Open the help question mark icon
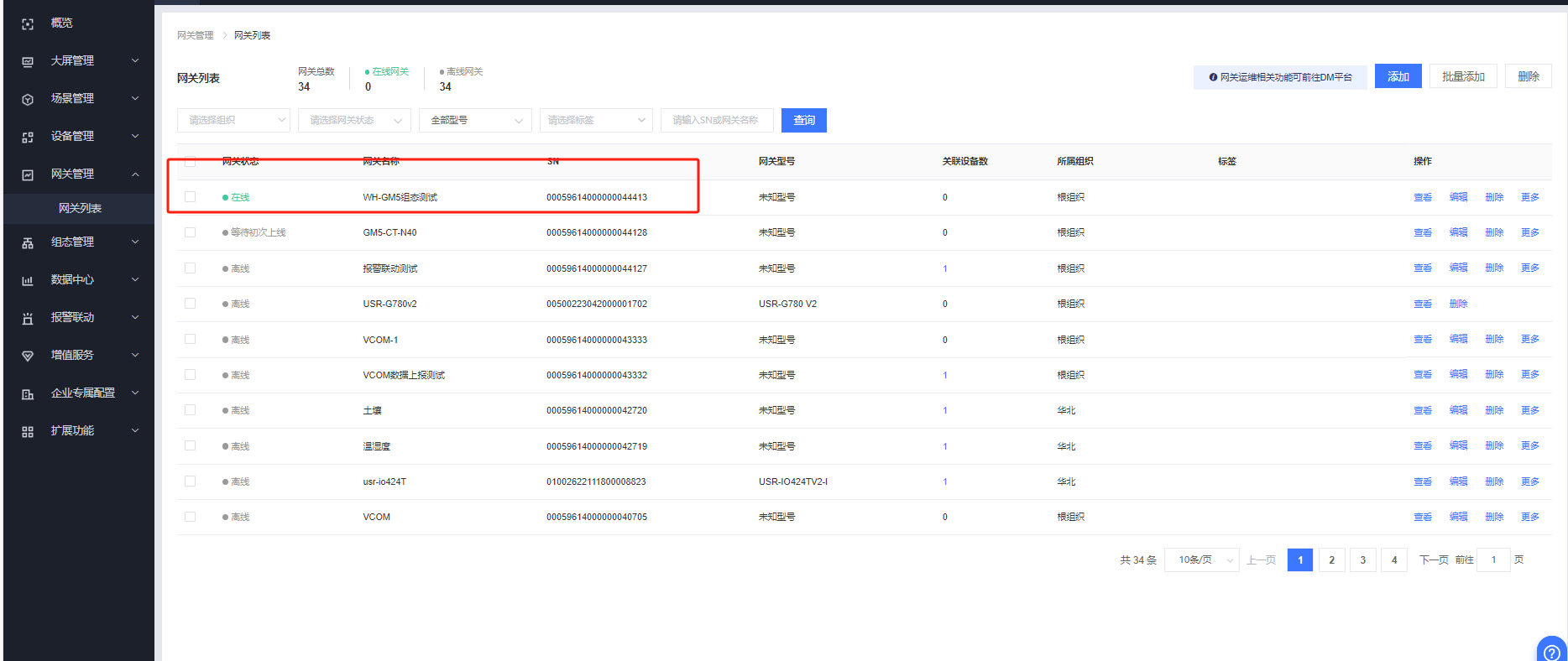This screenshot has width=1568, height=661. pos(1551,652)
